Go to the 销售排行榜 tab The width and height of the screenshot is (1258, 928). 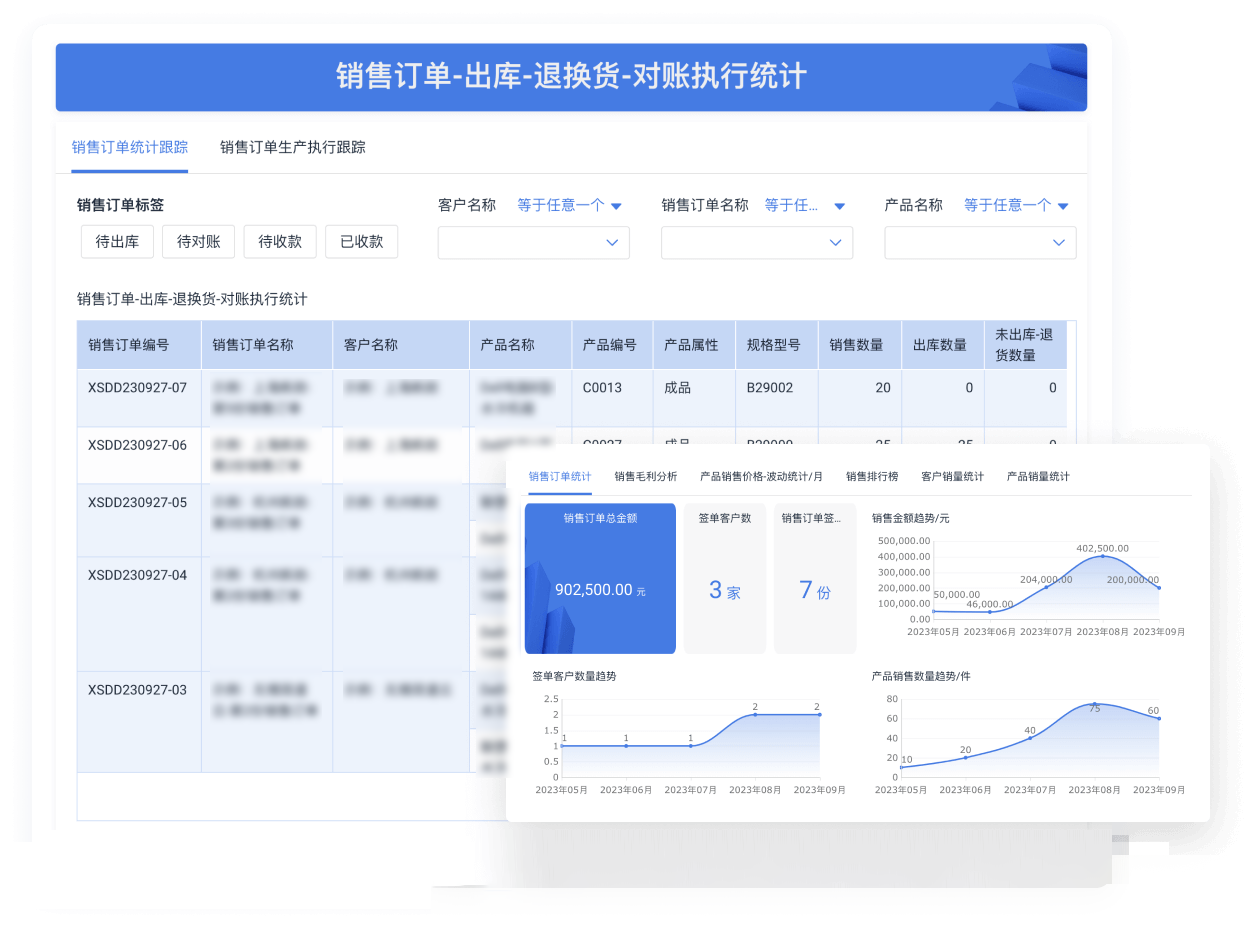click(872, 477)
